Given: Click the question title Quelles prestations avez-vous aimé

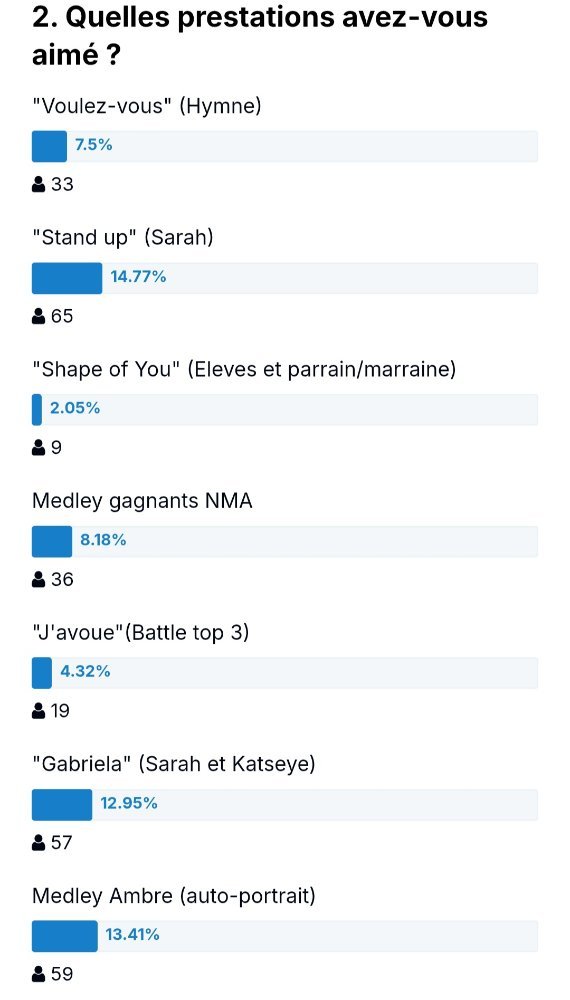Looking at the screenshot, I should coord(259,36).
